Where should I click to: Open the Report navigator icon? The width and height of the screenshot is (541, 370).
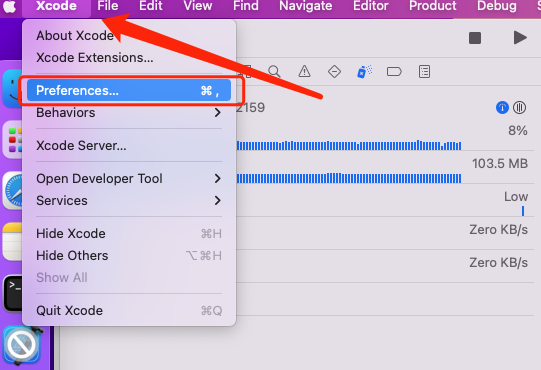(424, 72)
